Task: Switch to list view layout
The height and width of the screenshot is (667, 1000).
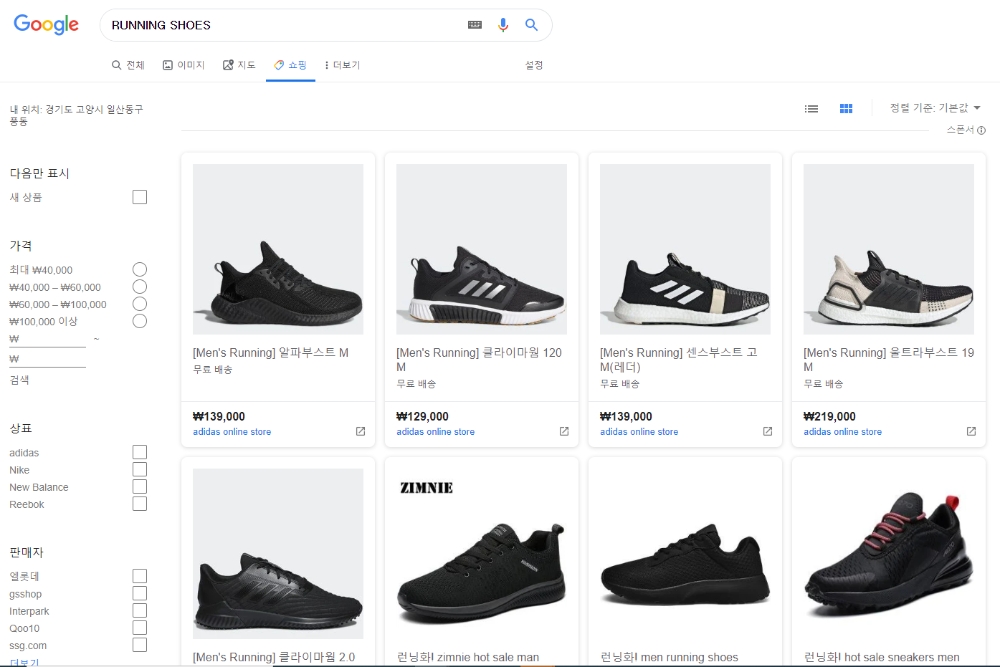Action: point(812,108)
